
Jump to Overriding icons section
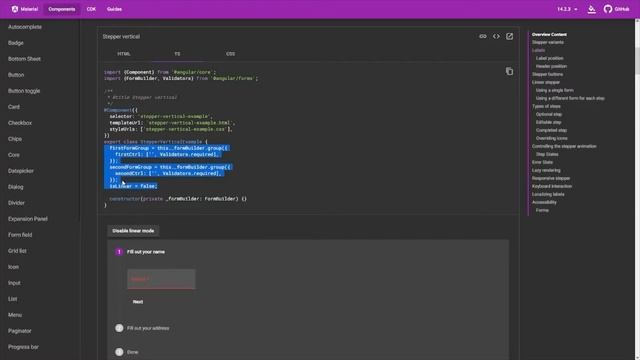pos(551,138)
